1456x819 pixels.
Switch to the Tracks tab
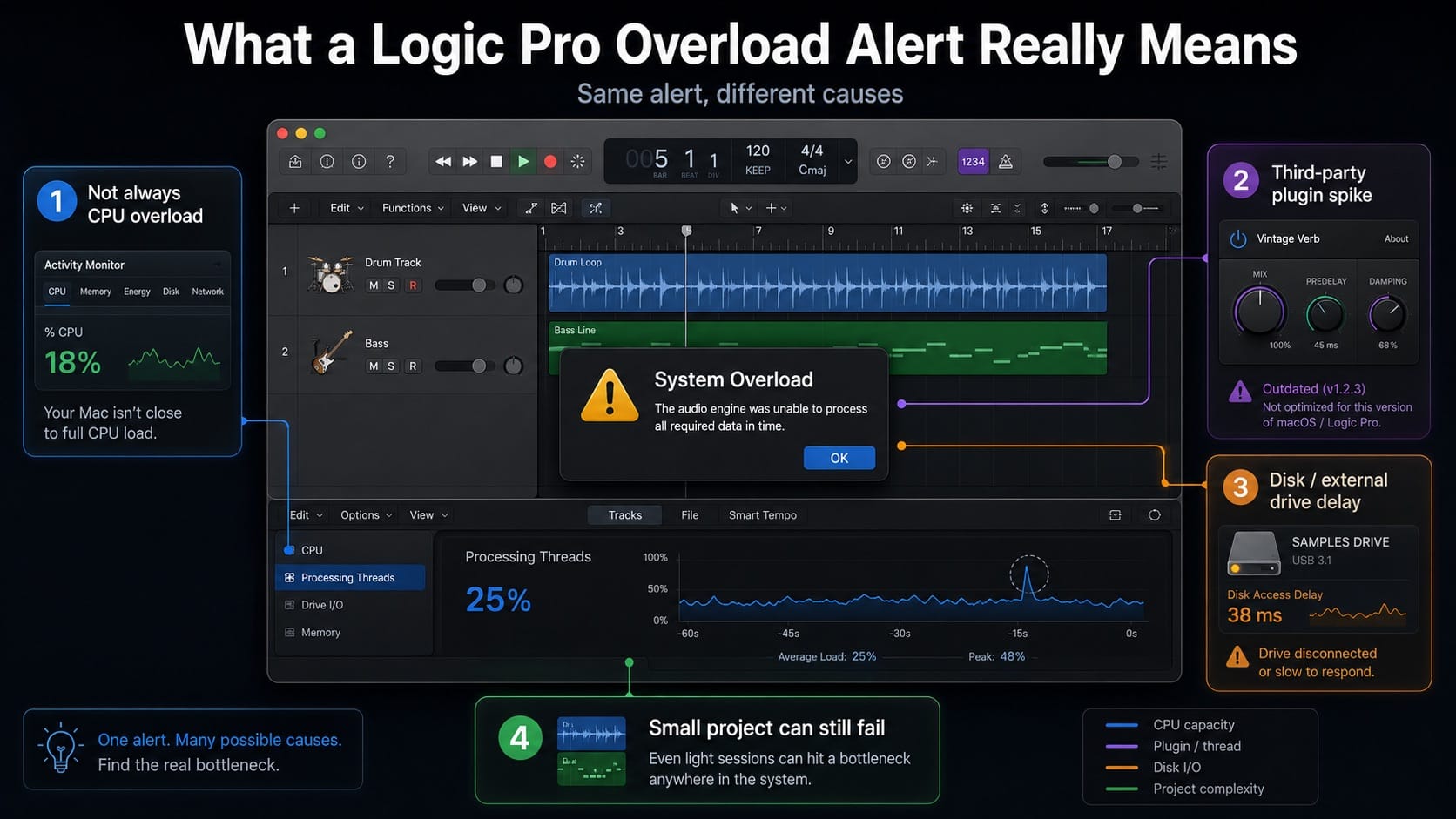(625, 515)
